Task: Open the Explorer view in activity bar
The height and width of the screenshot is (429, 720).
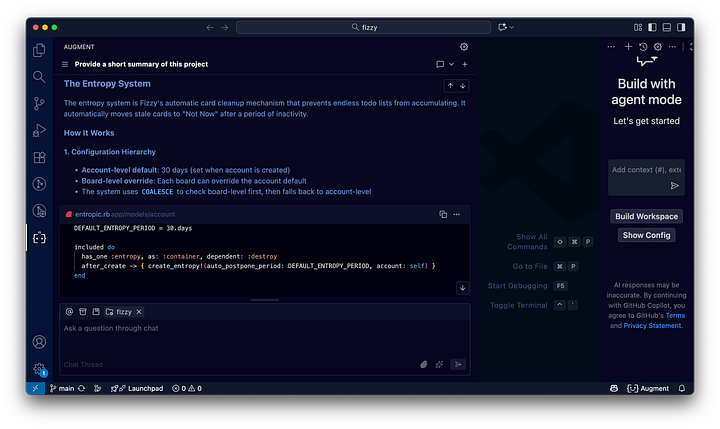Action: pyautogui.click(x=39, y=50)
